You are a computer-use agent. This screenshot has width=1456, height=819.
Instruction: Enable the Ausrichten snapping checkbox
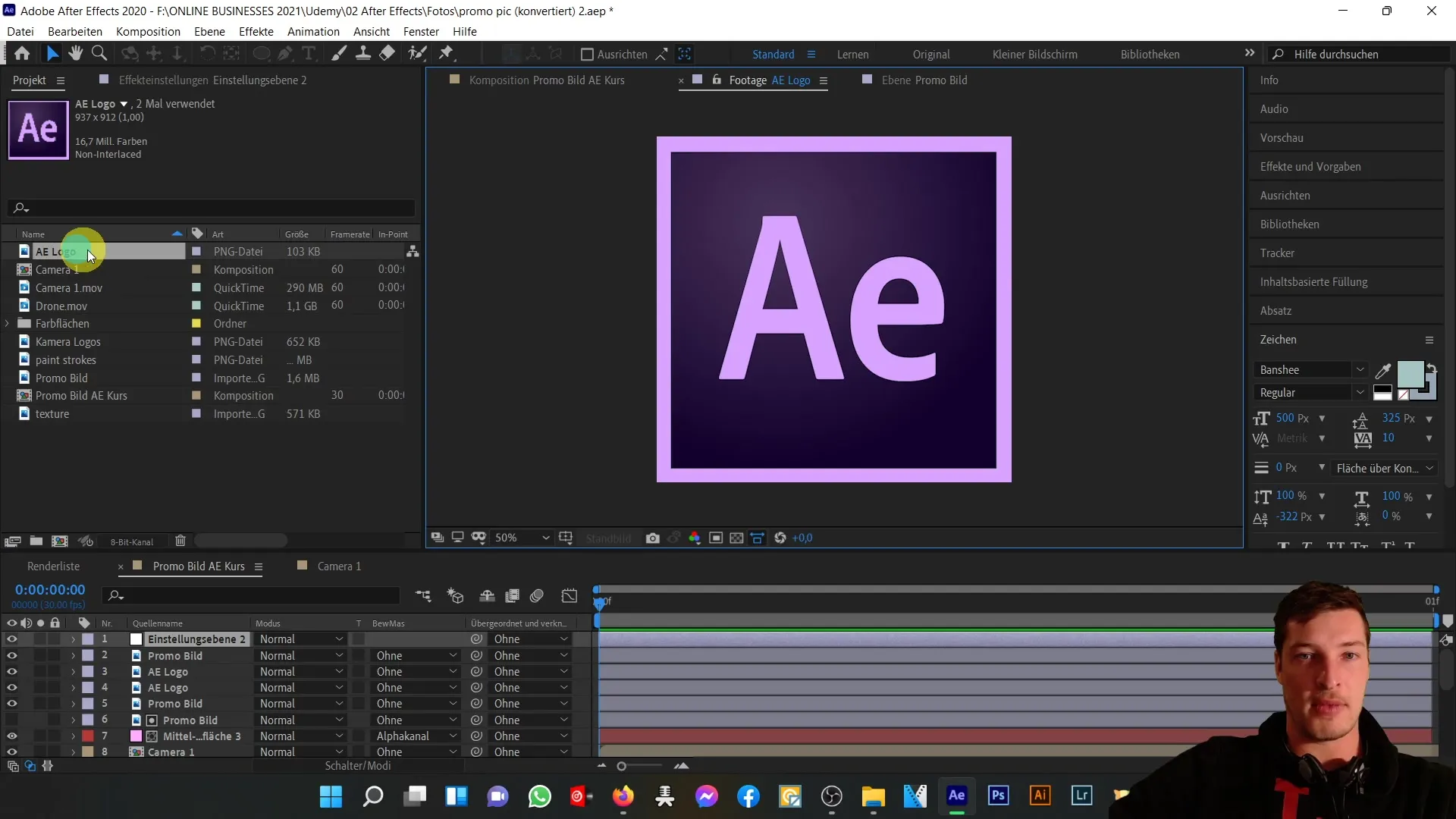pos(586,55)
